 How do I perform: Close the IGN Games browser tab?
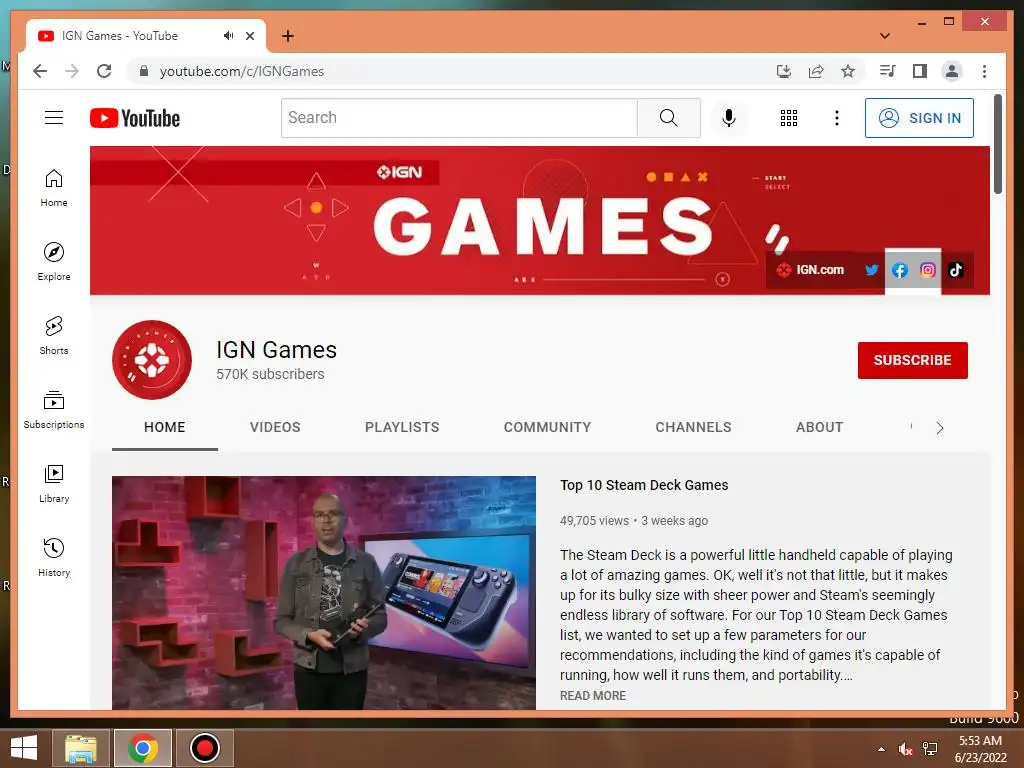click(x=250, y=36)
